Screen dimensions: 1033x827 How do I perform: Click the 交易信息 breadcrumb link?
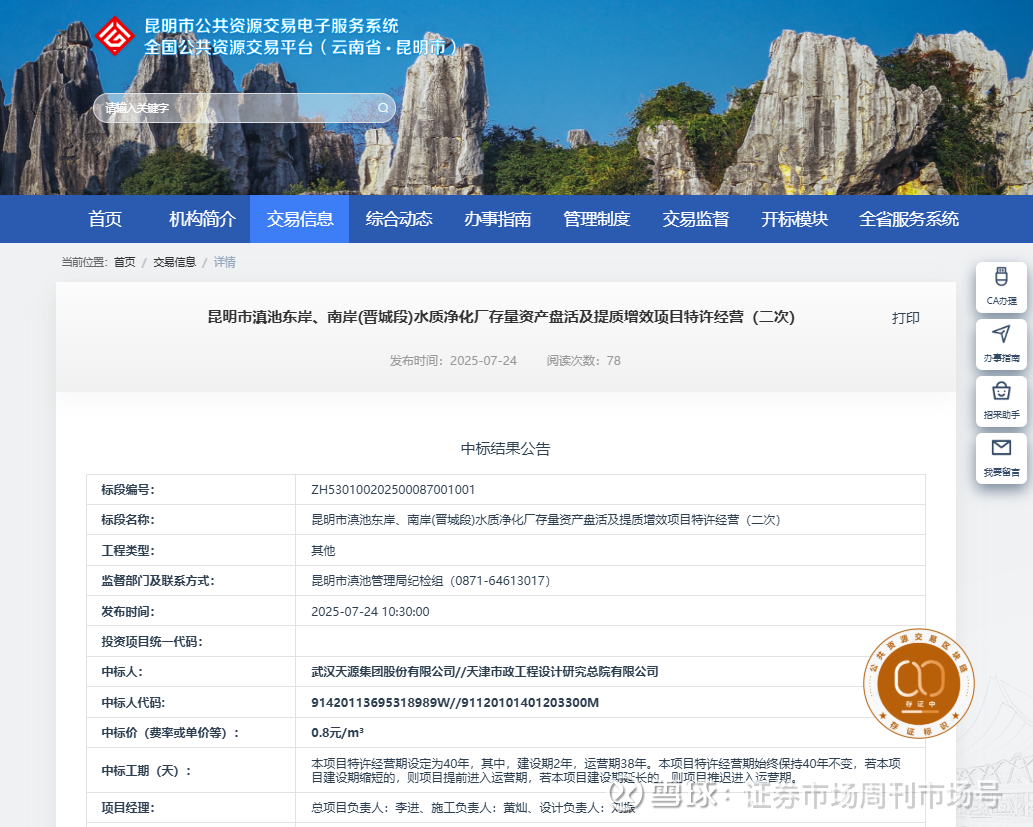click(x=175, y=262)
